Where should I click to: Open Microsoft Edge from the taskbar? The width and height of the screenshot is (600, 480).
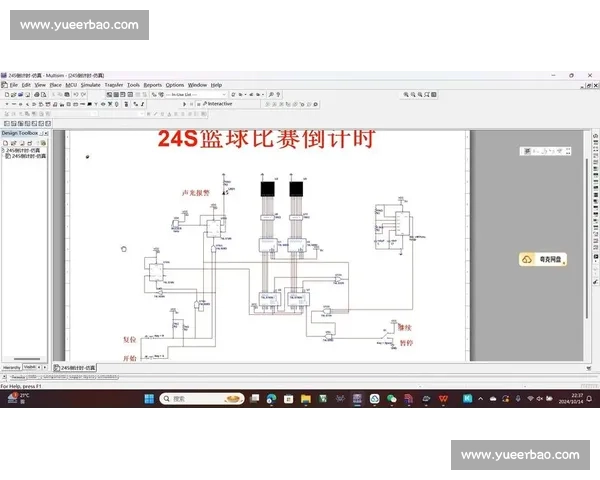coord(271,399)
